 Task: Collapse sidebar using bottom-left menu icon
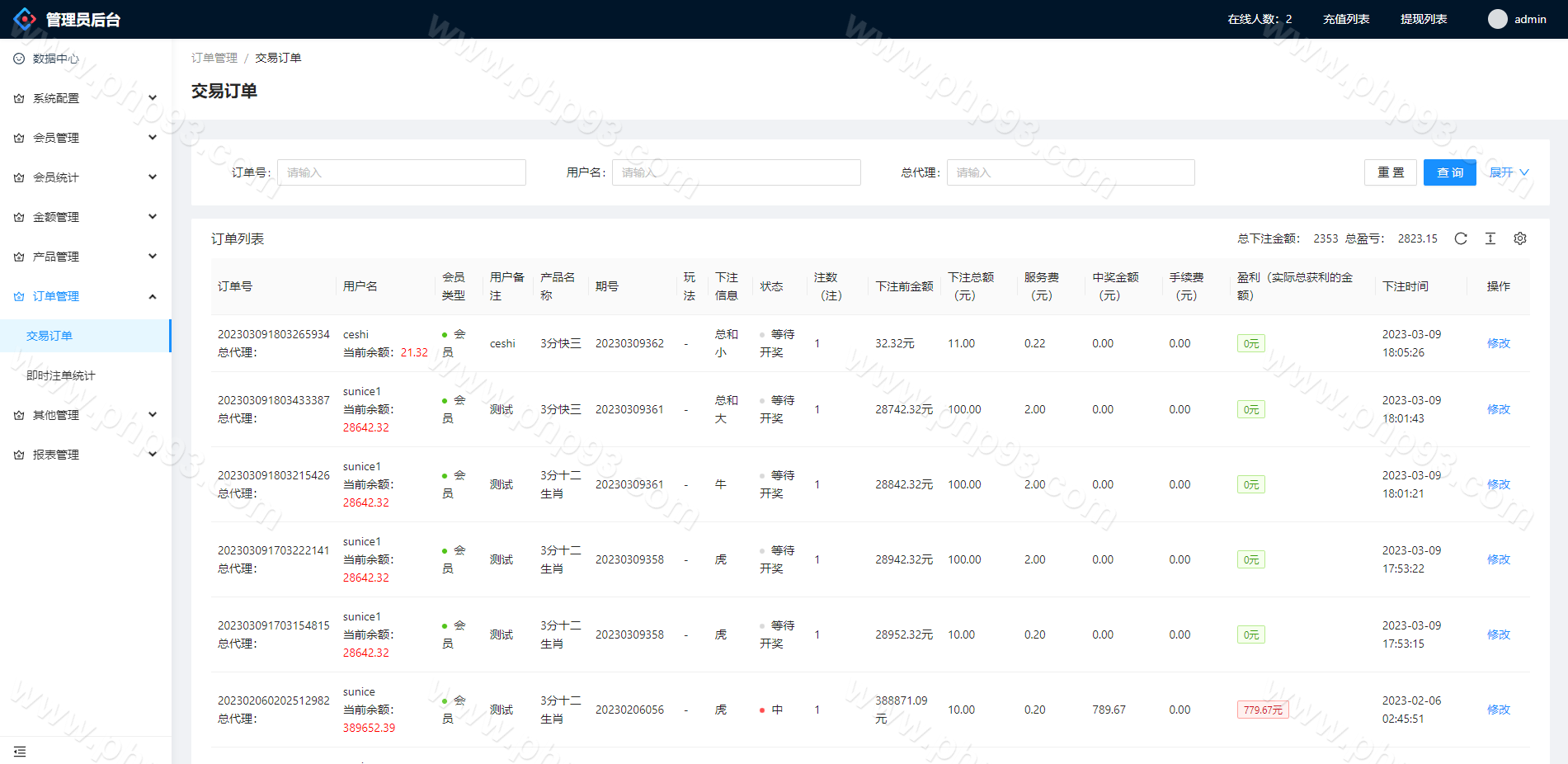click(x=20, y=752)
